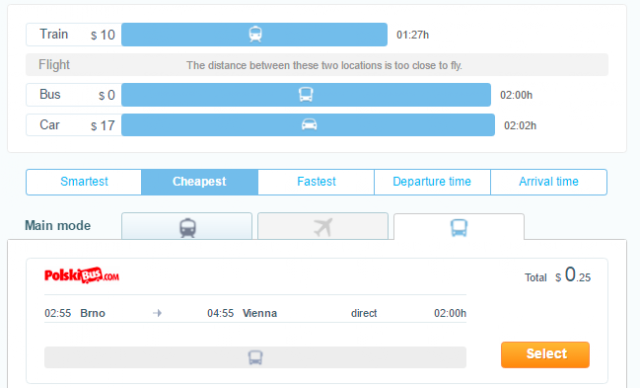Click the Flight too close message row
Screen dimensions: 640x388
[317, 65]
